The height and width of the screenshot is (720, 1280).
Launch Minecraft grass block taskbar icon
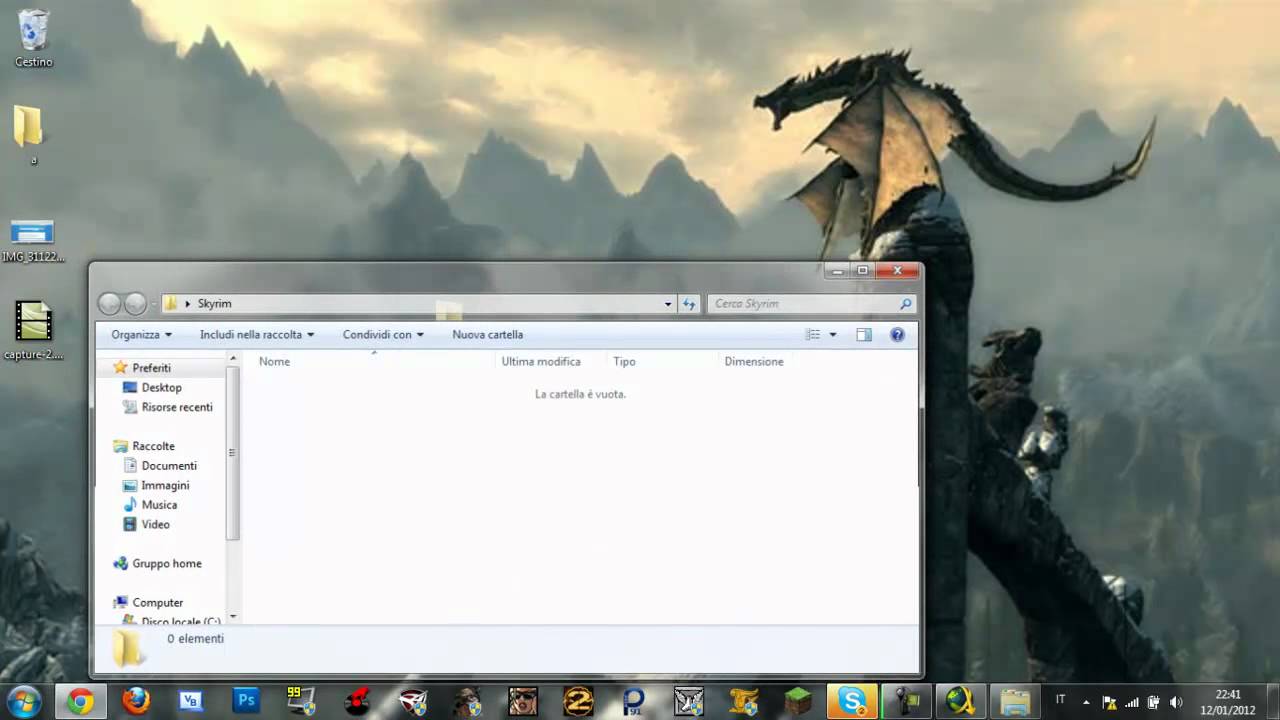pos(798,702)
